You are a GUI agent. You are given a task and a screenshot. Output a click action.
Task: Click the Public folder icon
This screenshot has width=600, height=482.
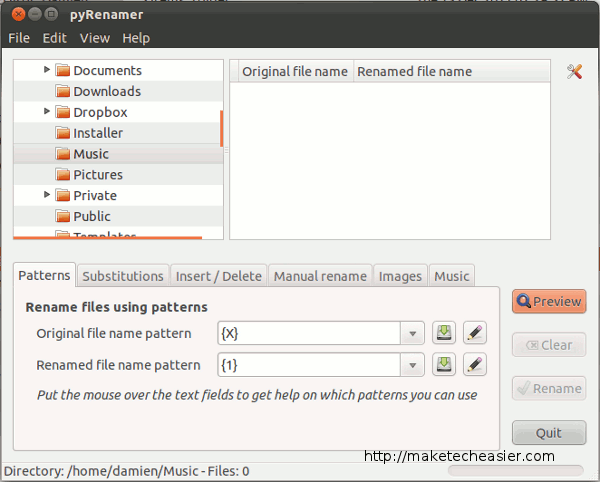(63, 217)
